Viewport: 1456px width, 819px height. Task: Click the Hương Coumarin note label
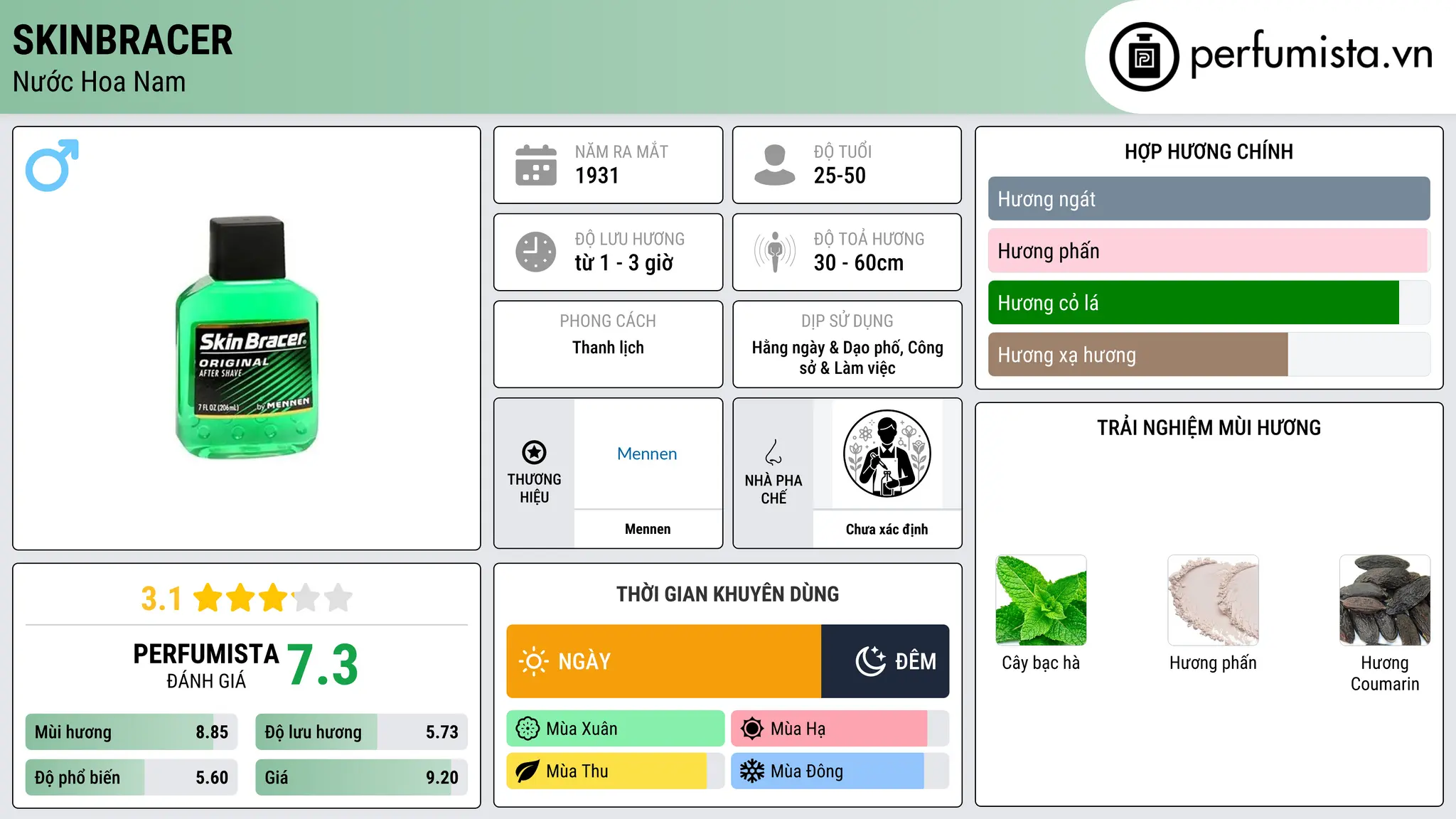coord(1385,673)
